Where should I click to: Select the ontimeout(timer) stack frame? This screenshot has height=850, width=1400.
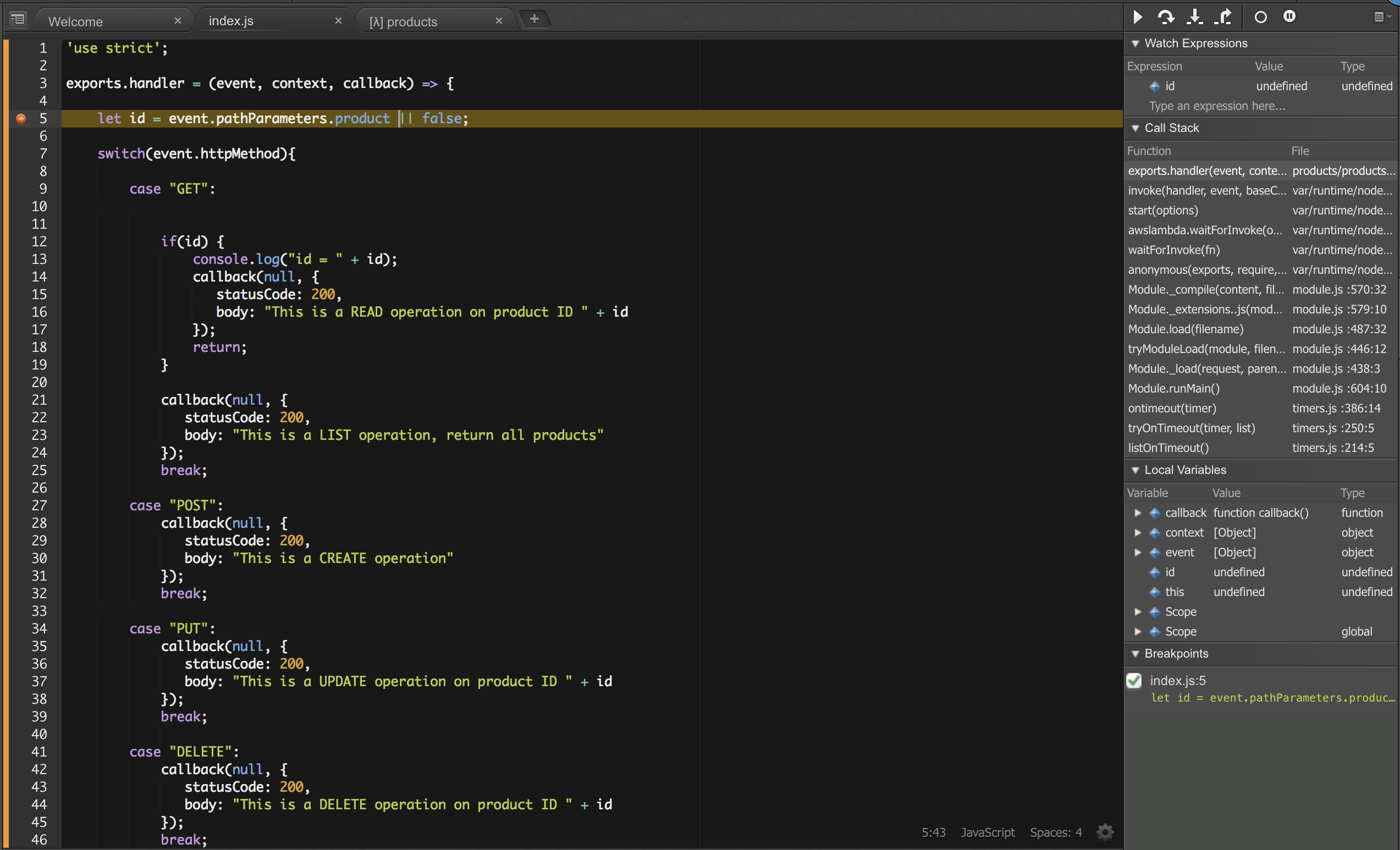(1260, 409)
